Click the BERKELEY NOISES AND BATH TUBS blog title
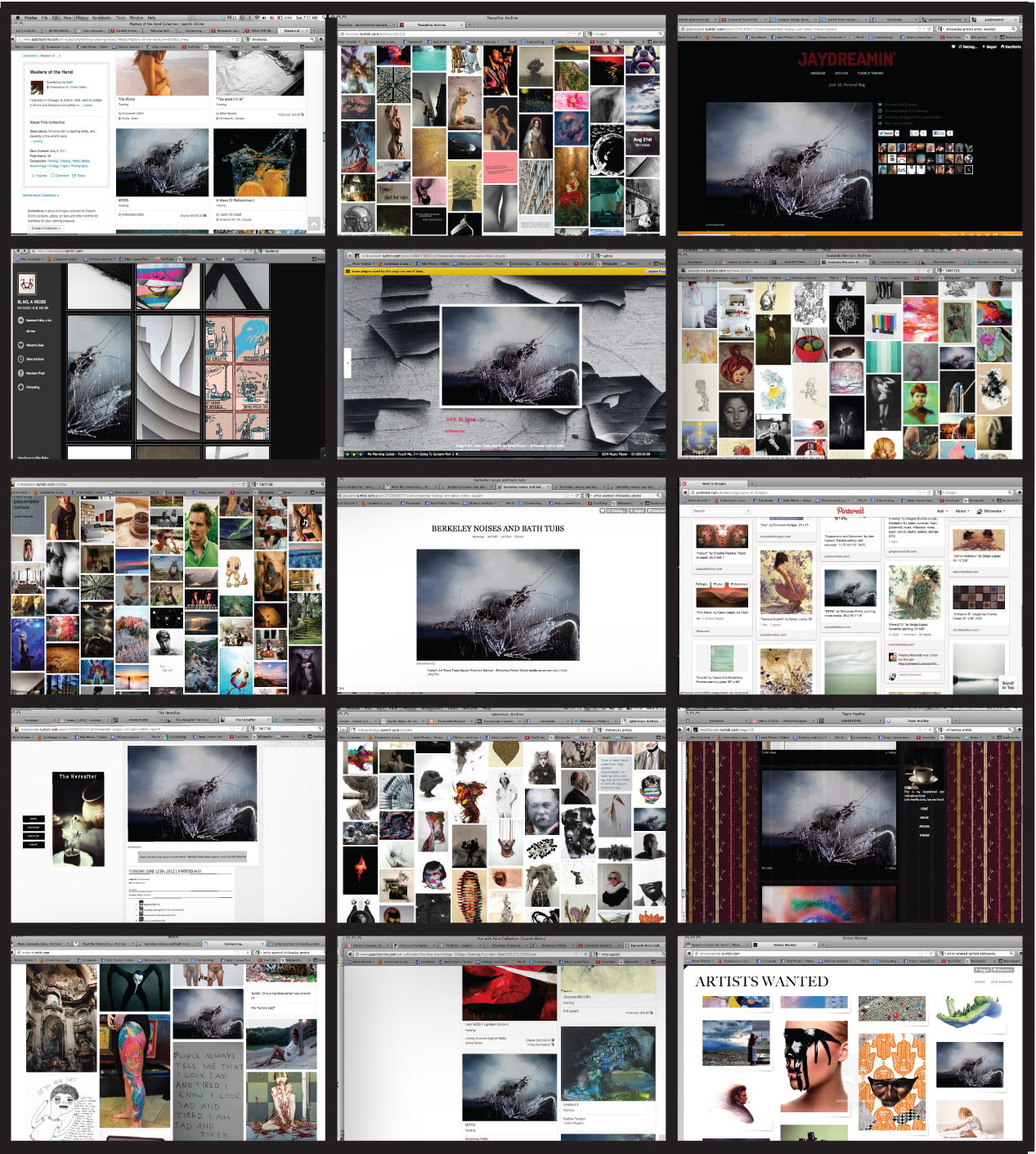Image resolution: width=1036 pixels, height=1154 pixels. [x=498, y=528]
